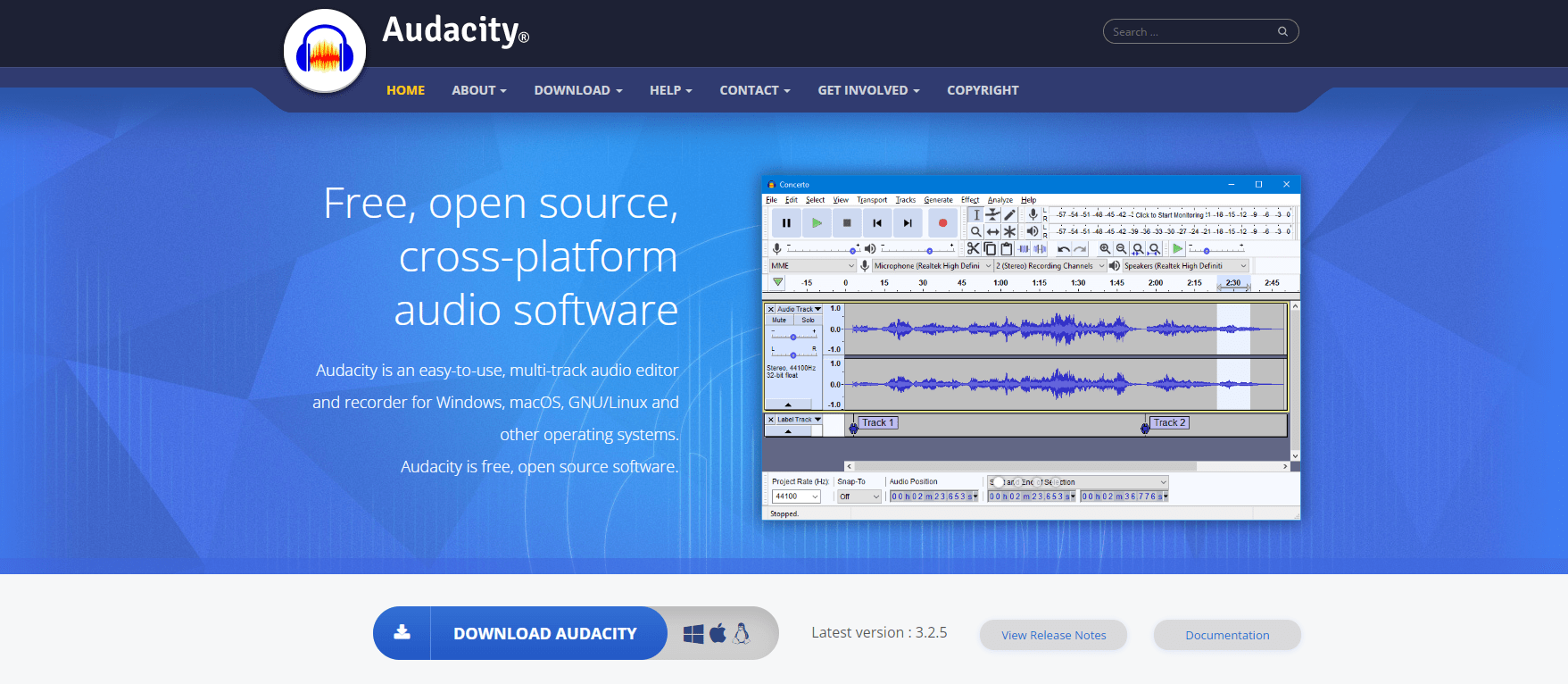1568x684 pixels.
Task: Expand the GET INVOLVED navigation dropdown
Action: (x=868, y=90)
